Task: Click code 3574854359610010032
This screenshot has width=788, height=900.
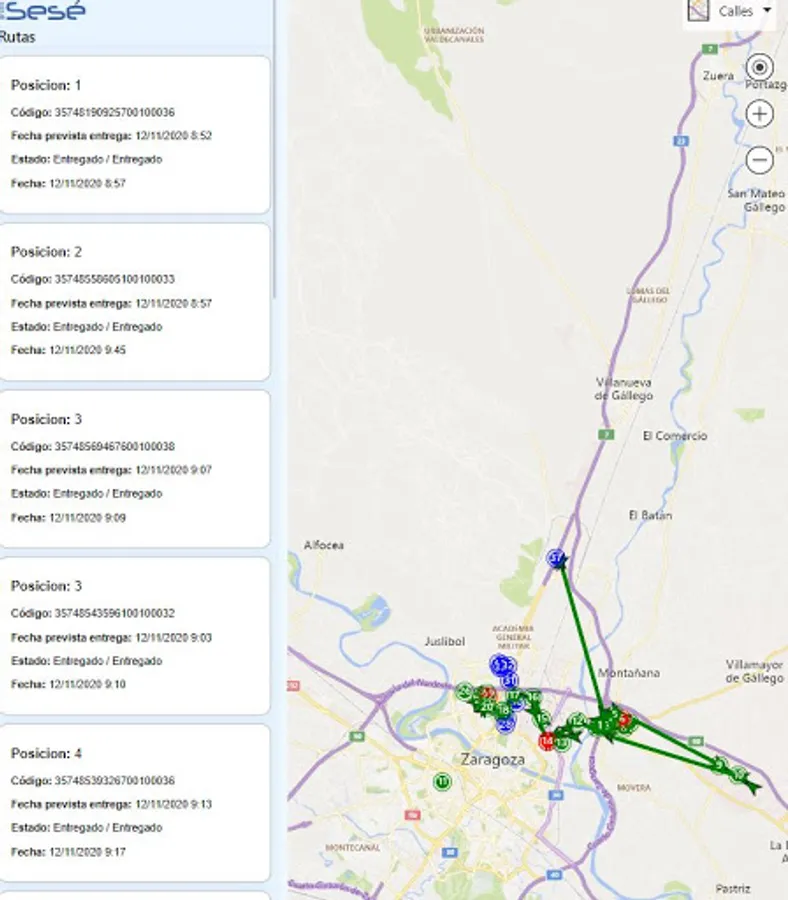Action: [x=115, y=614]
